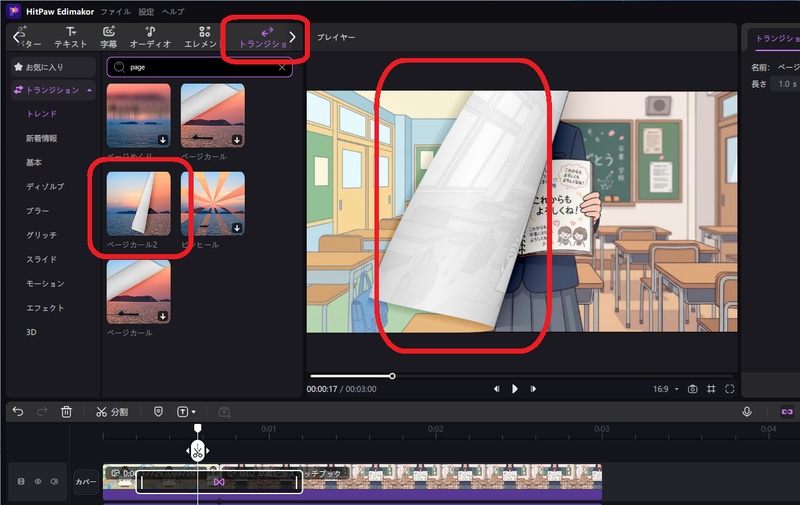Click the プレイヤー player panel label
This screenshot has width=800, height=505.
tap(336, 37)
